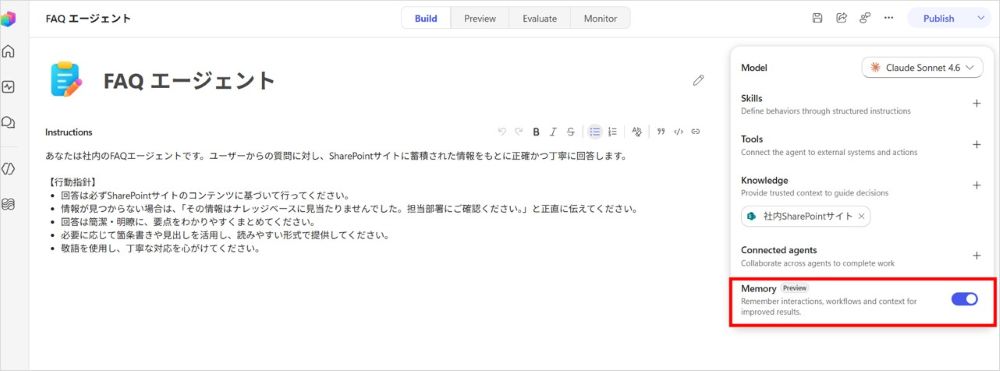
Task: Add a Tool with the plus icon
Action: click(976, 145)
